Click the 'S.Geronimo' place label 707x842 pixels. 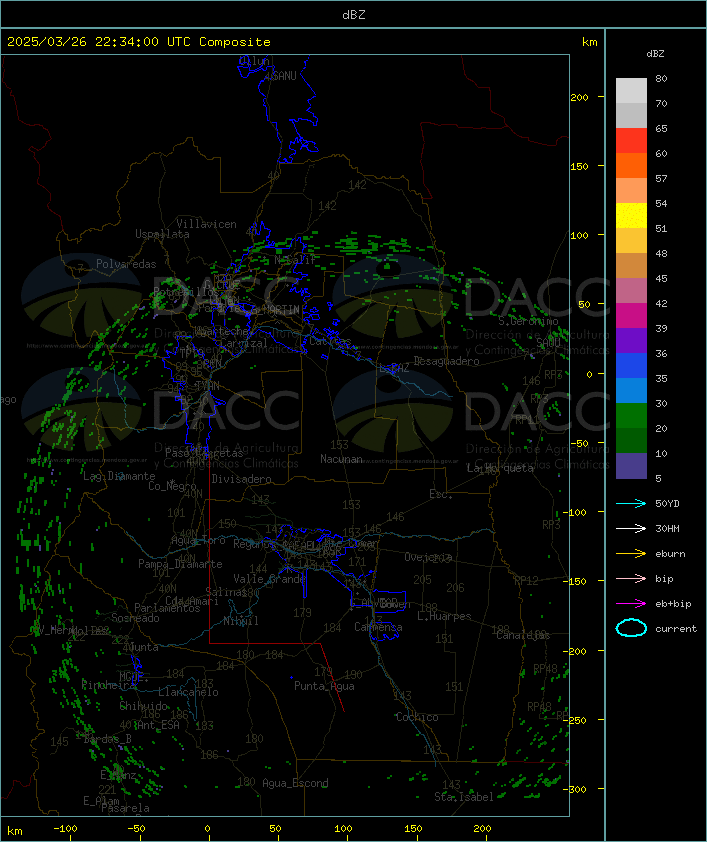(x=528, y=321)
